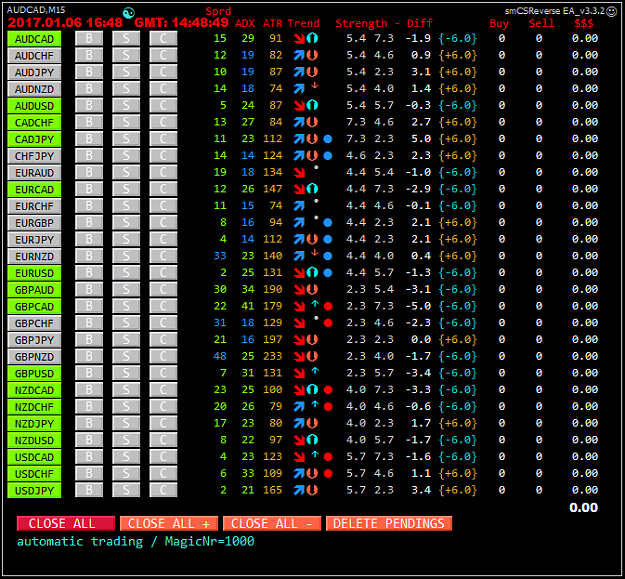
Task: Click the C close button for AUDJPY
Action: click(x=163, y=72)
